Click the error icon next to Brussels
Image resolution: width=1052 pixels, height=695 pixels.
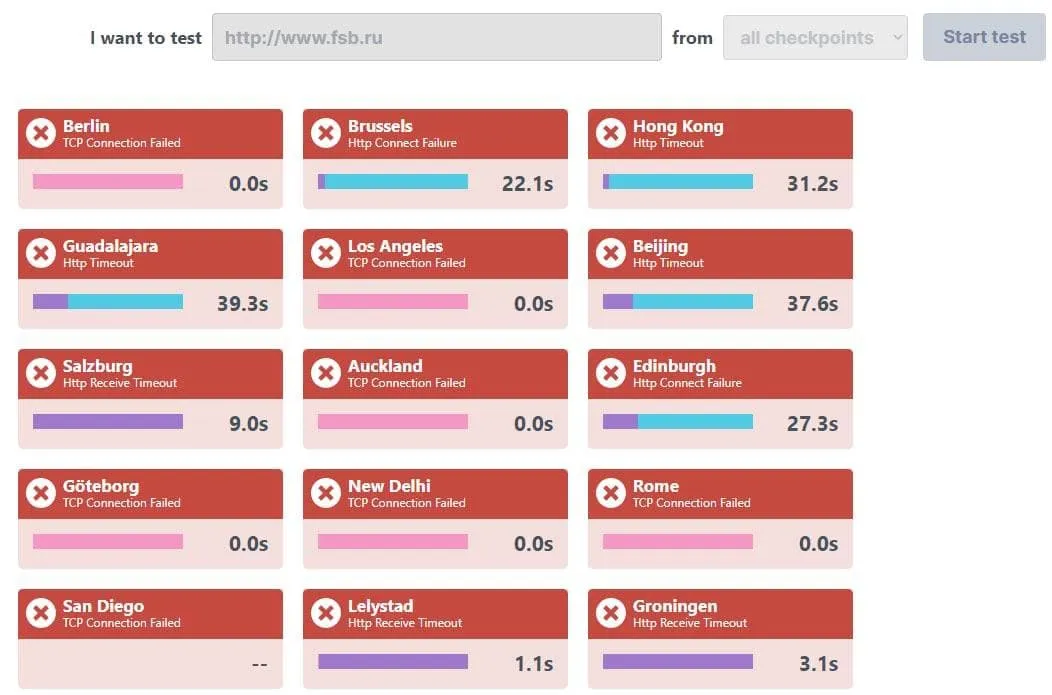326,133
